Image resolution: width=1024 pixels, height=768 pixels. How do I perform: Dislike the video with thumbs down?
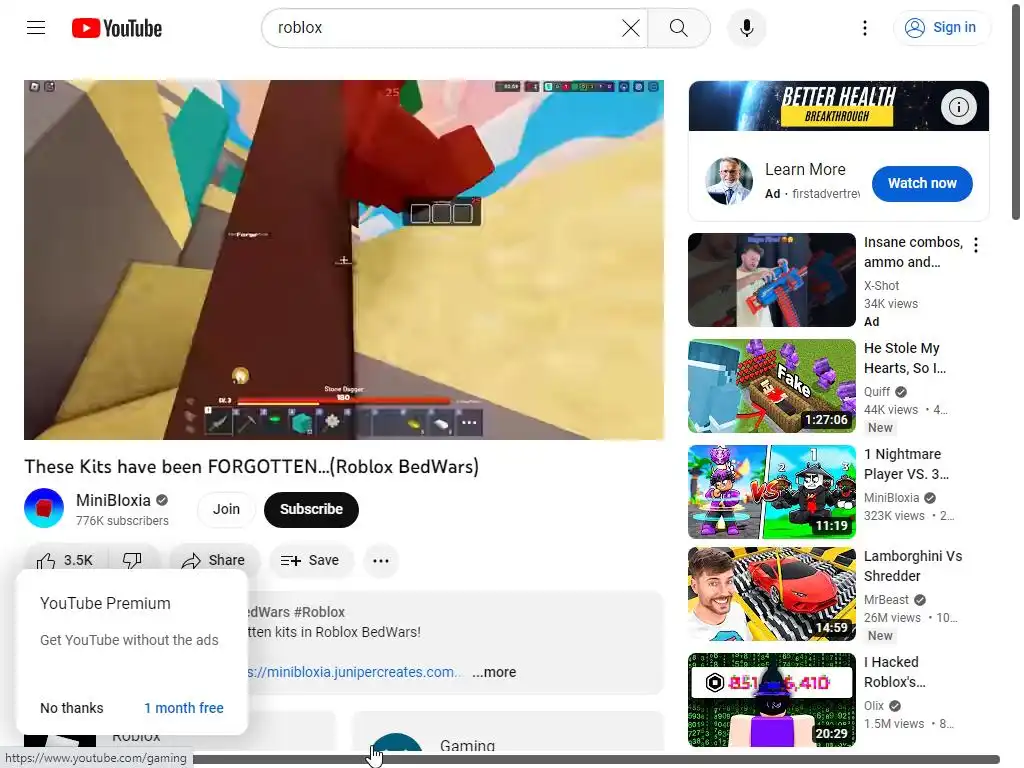(x=133, y=560)
